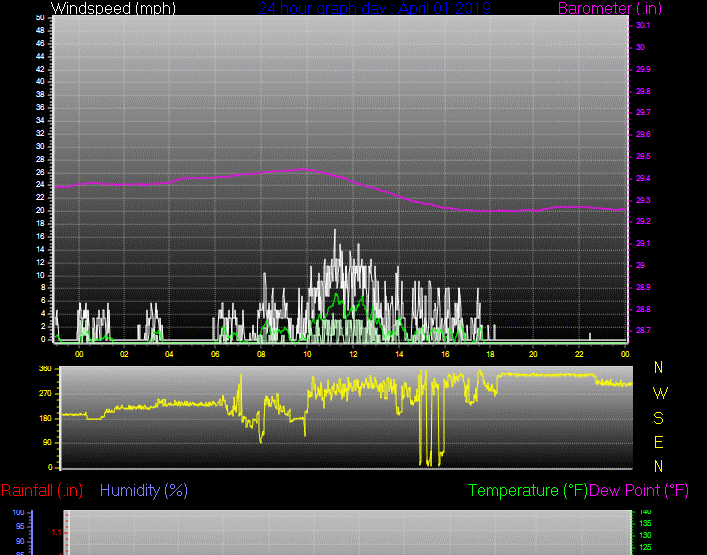707x555 pixels.
Task: Click the 48 mph windspeed axis value
Action: [40, 31]
